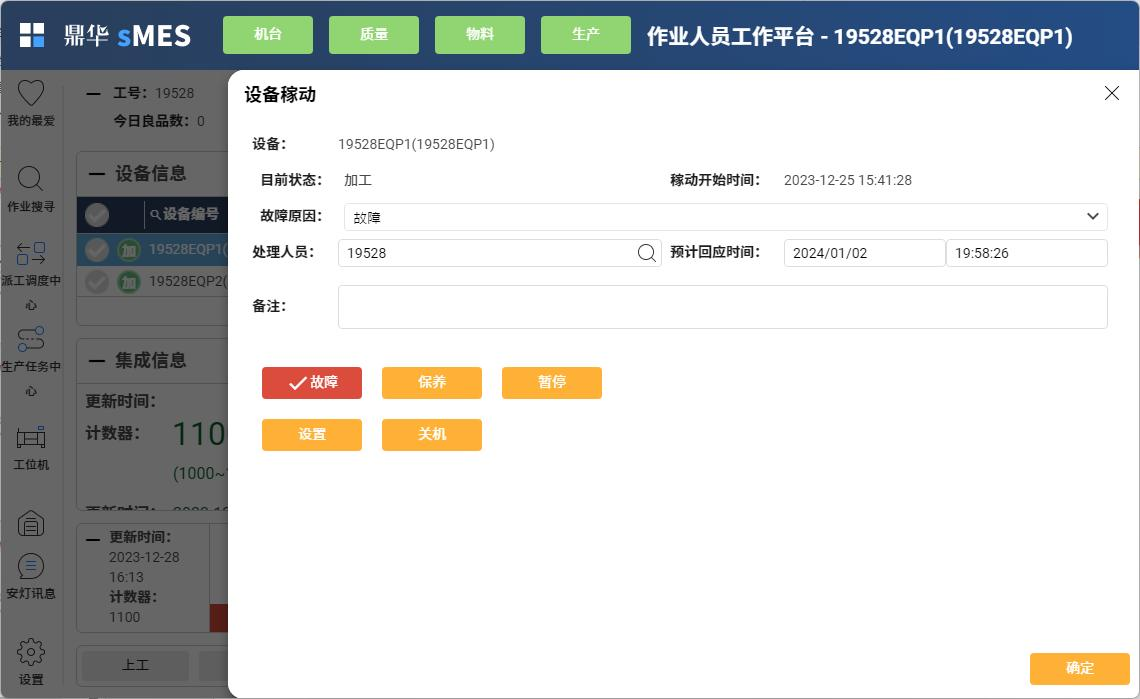Select the 关机 state button

click(x=432, y=435)
